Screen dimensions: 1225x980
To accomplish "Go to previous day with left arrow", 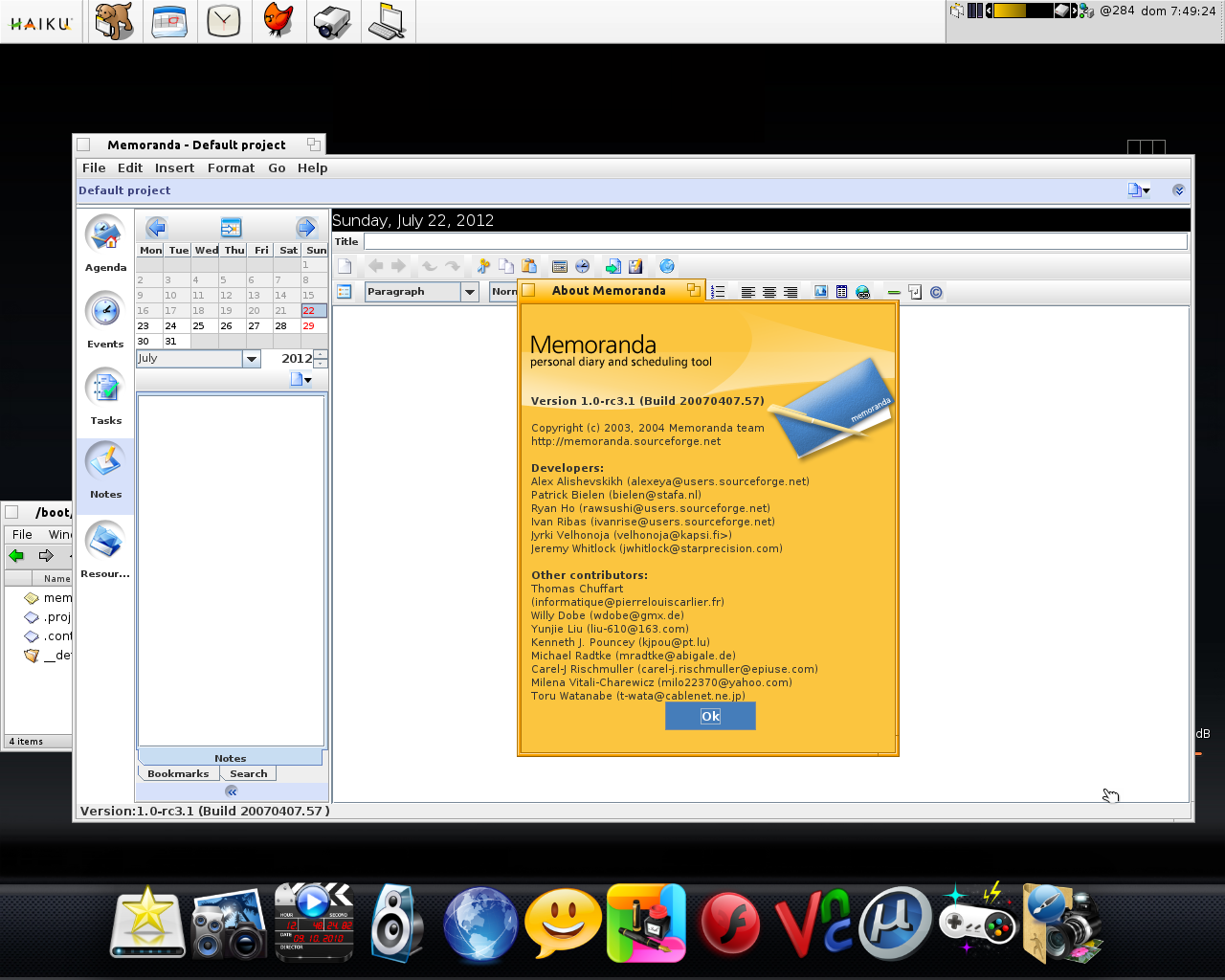I will (156, 228).
